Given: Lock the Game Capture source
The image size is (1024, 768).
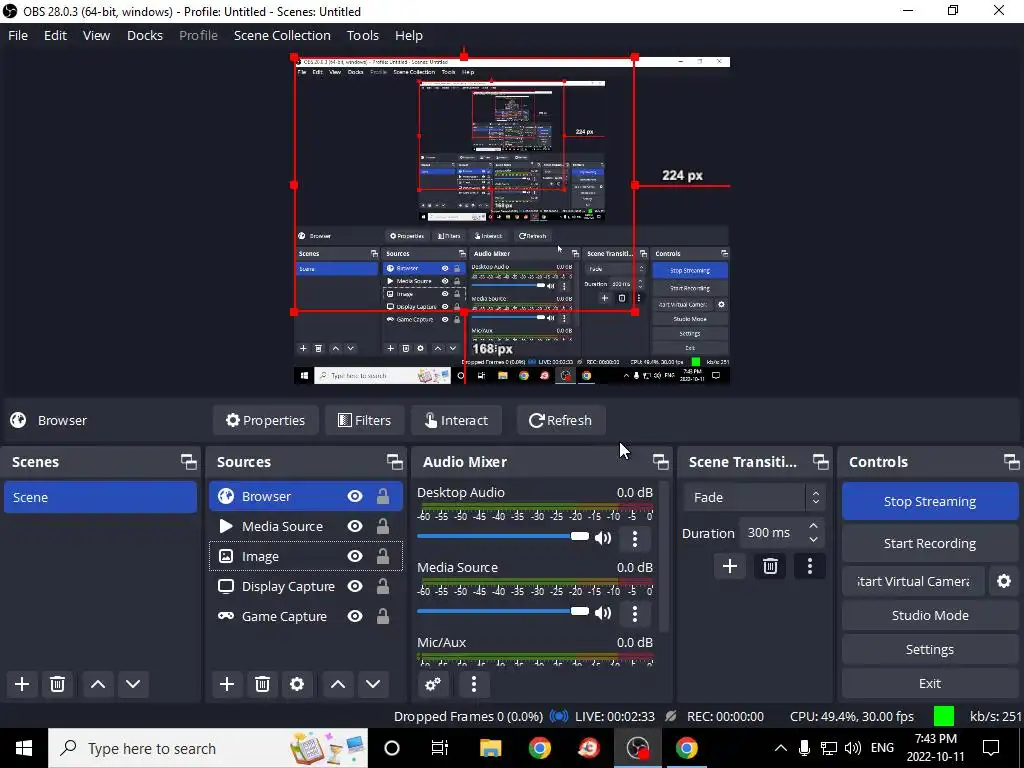Looking at the screenshot, I should (x=383, y=616).
